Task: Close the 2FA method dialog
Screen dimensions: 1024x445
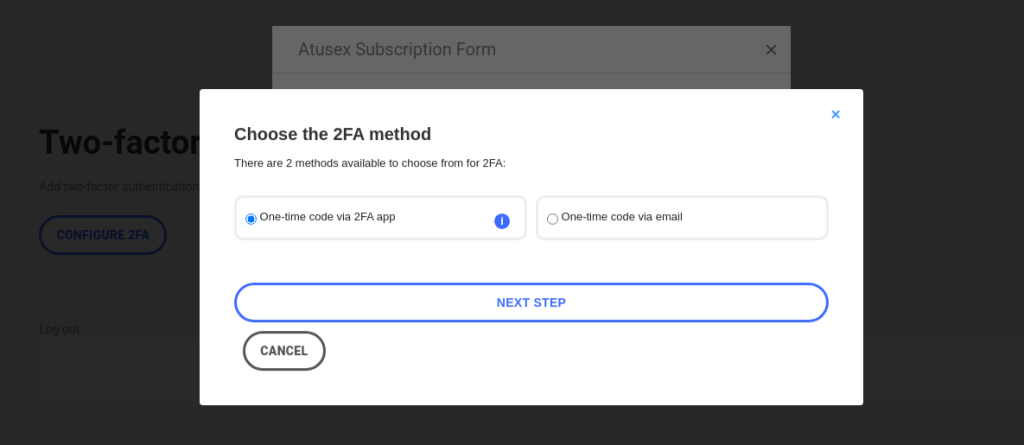Action: click(835, 115)
